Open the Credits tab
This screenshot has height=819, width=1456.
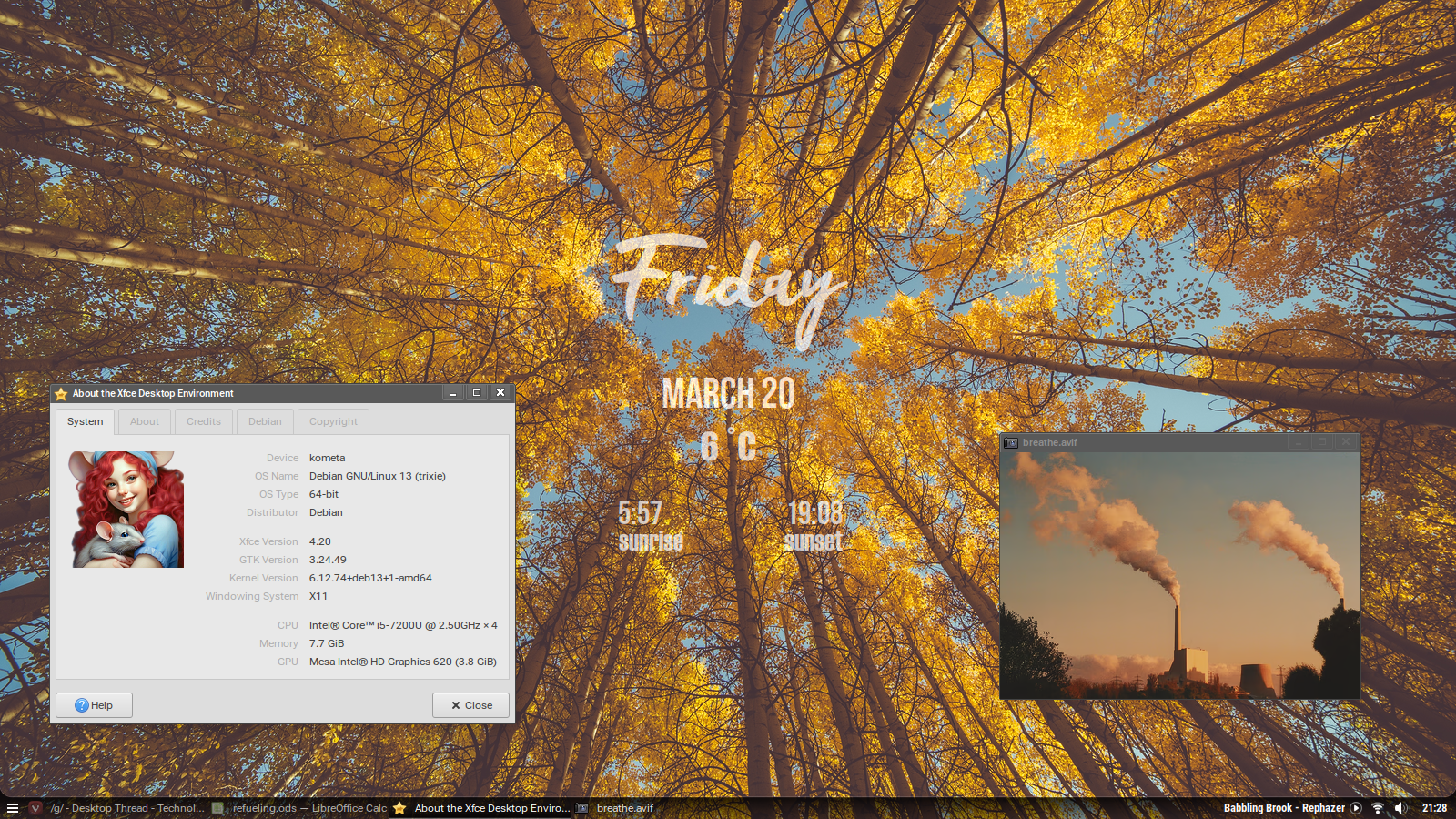[x=204, y=421]
